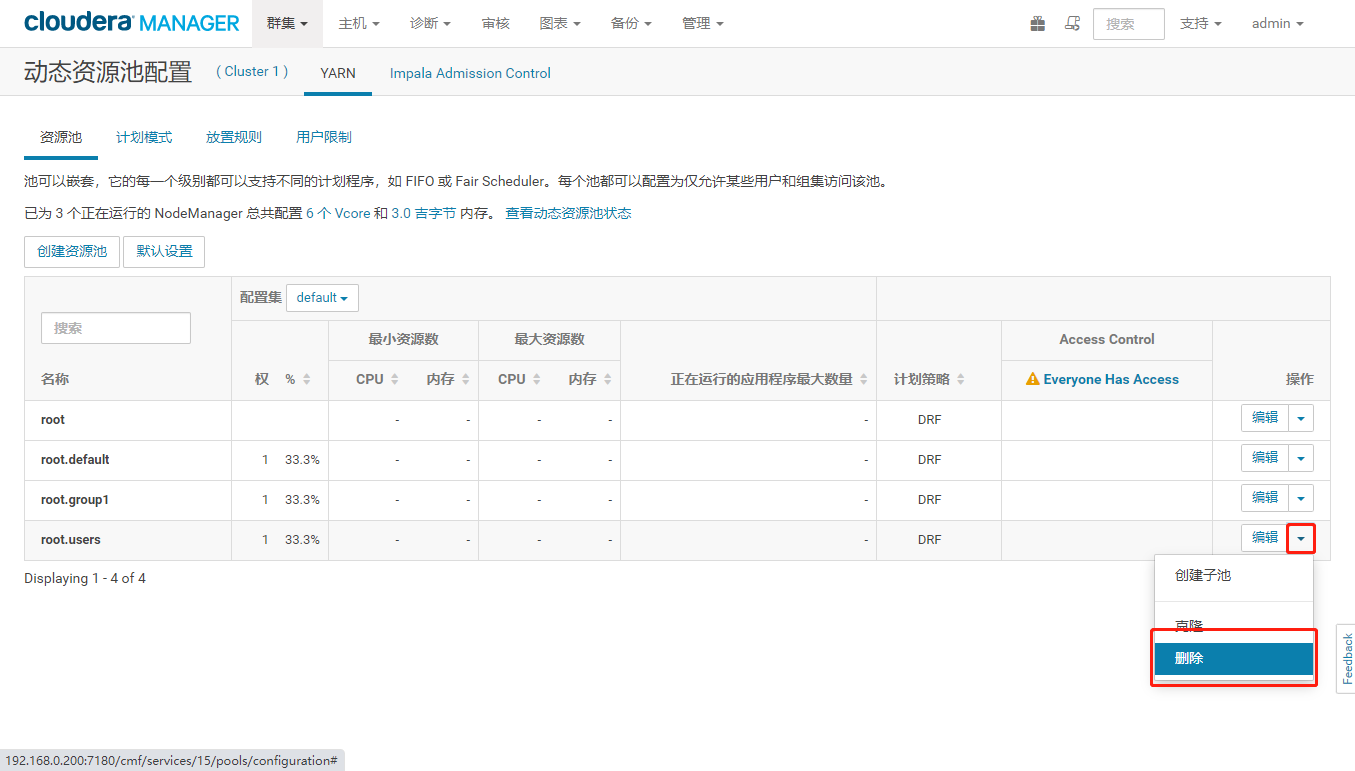Open the 配置集 default dropdown
The width and height of the screenshot is (1355, 771).
pyautogui.click(x=322, y=297)
